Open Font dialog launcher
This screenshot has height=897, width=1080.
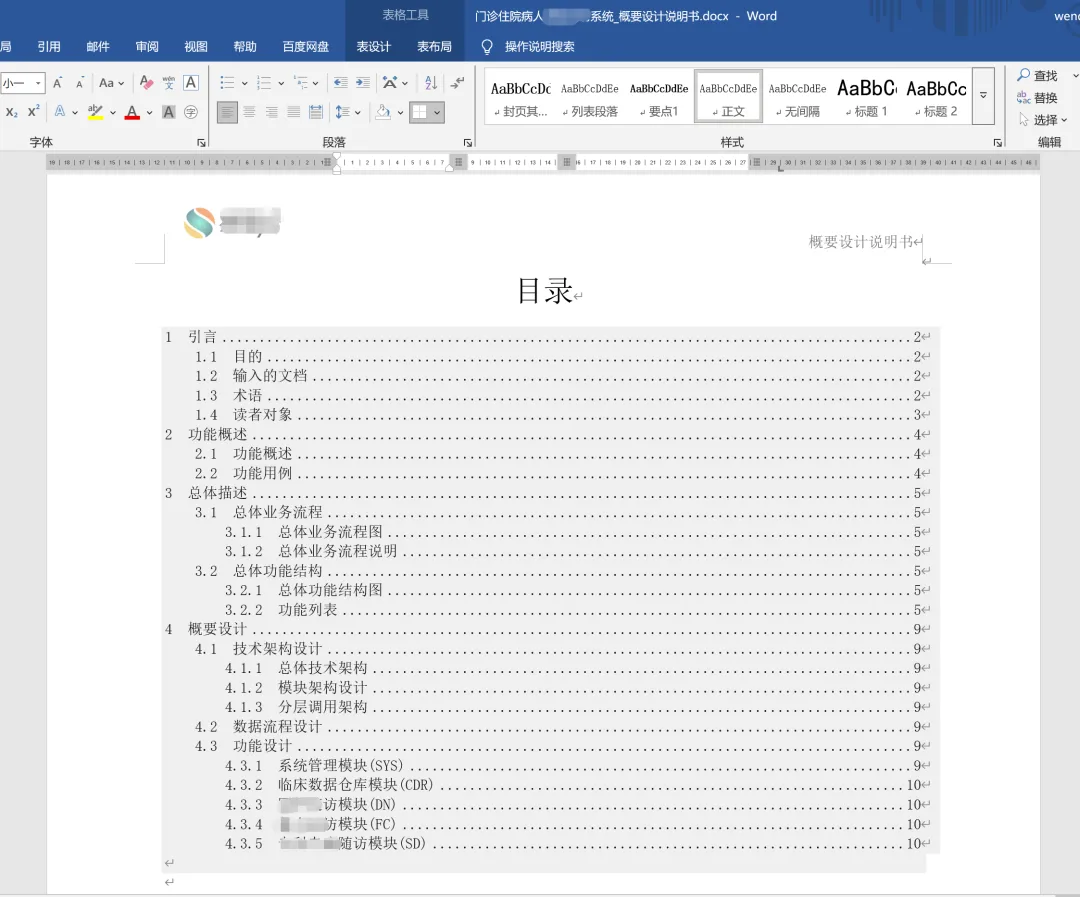click(x=201, y=143)
